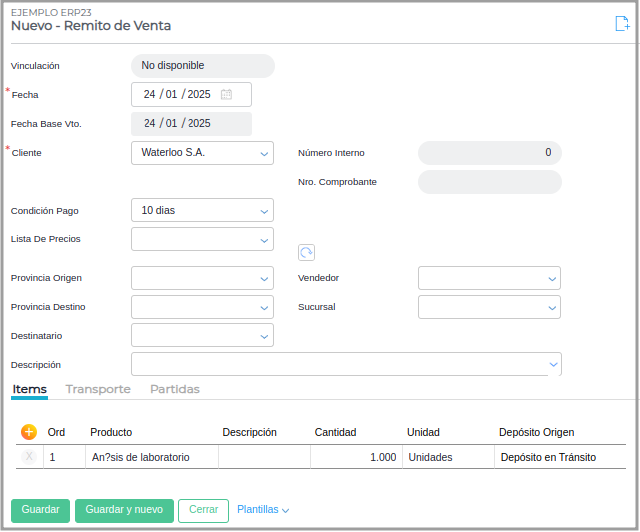Click the Guardar button
This screenshot has width=640, height=532.
click(41, 510)
